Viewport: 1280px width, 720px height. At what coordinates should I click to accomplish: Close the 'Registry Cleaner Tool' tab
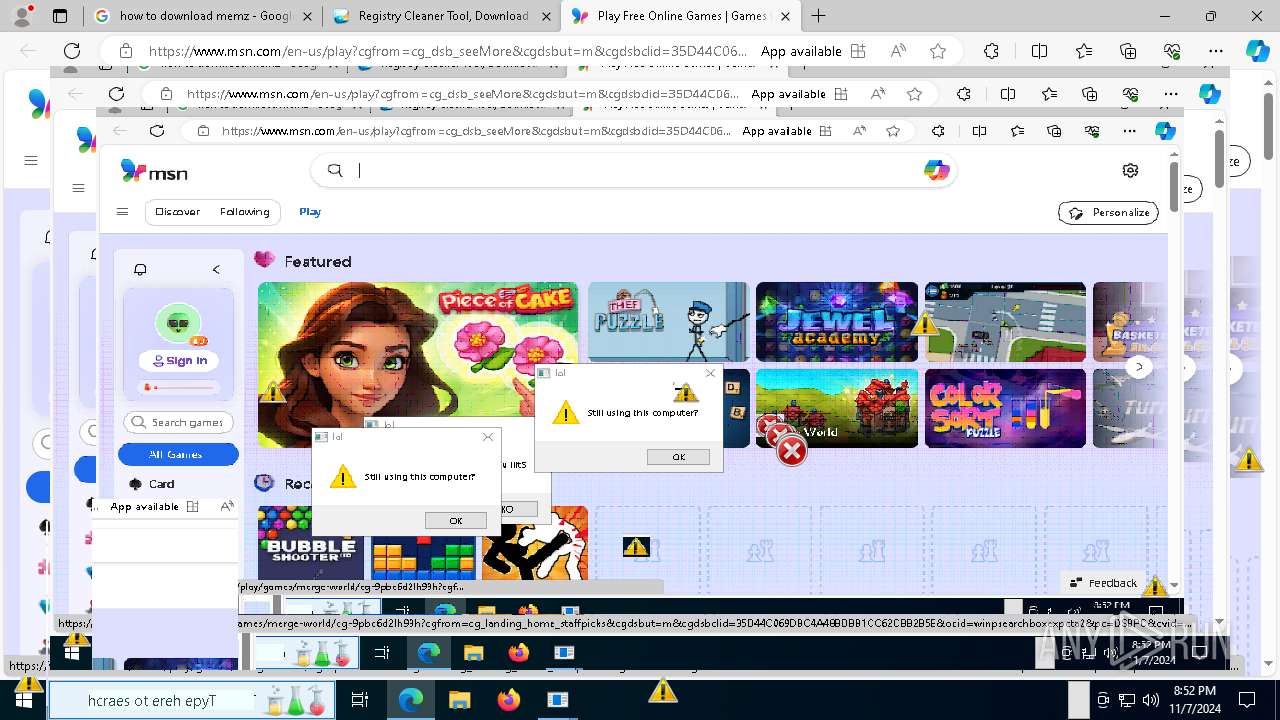(x=545, y=16)
